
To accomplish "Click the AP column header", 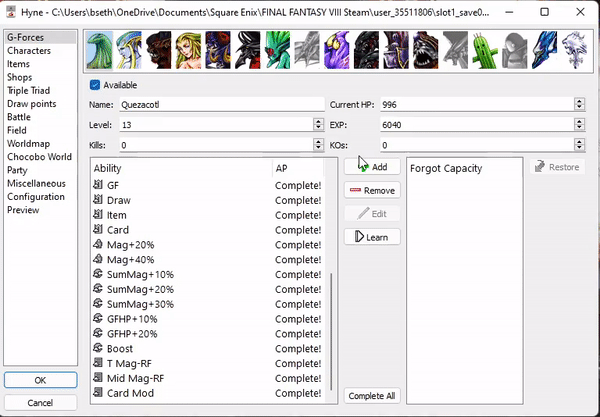I will (298, 168).
